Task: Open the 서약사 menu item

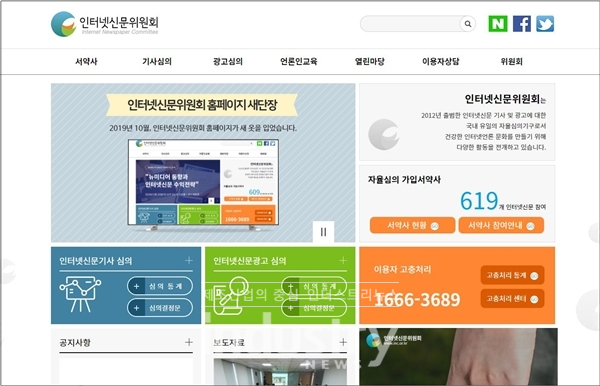Action: point(86,61)
